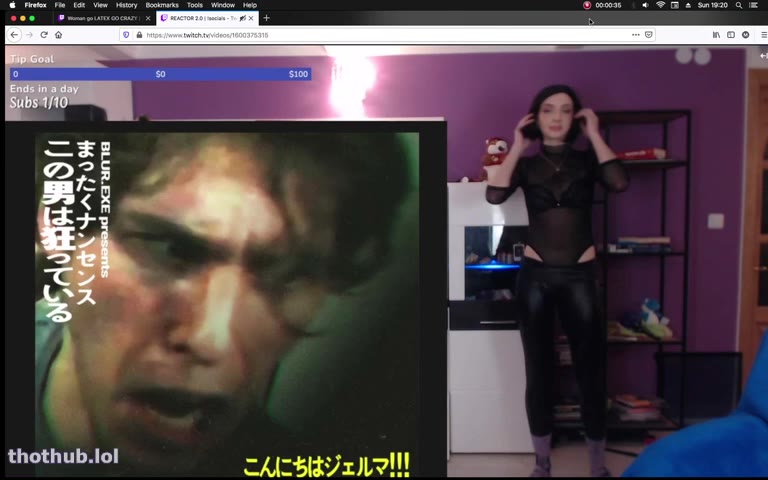This screenshot has height=480, width=768.
Task: Open the Bookmarks menu
Action: click(162, 5)
